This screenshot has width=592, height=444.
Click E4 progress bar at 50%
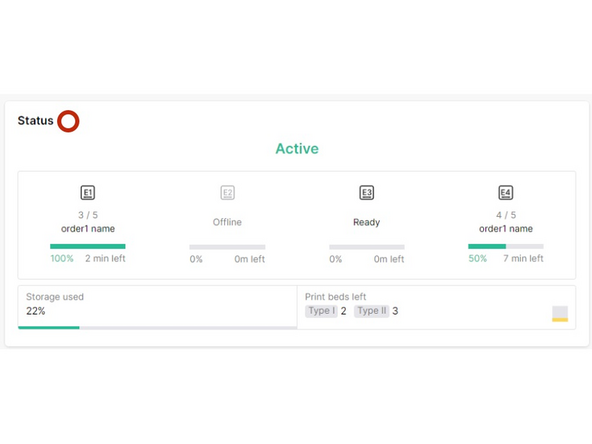[506, 247]
